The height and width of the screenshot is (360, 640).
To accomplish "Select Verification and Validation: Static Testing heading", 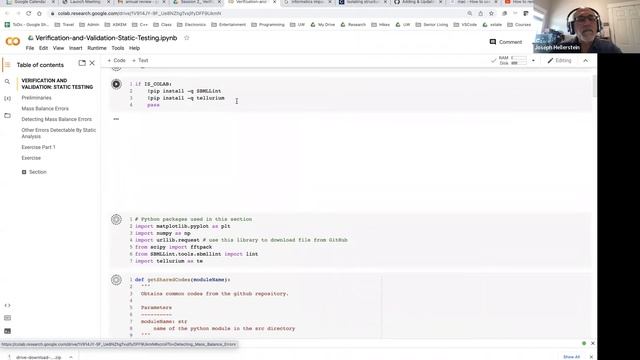I will 57,84.
